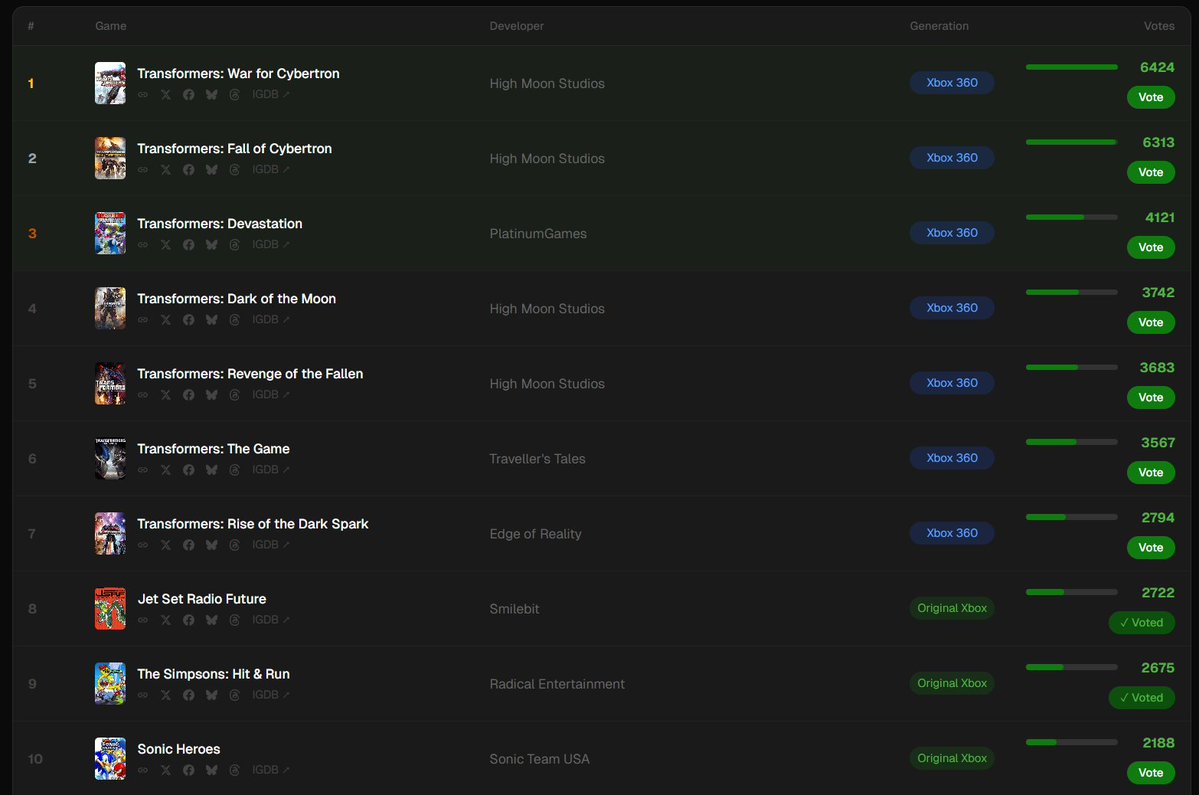Copy link for Transformers: Revenge of the Fallen
The height and width of the screenshot is (795, 1199).
pyautogui.click(x=143, y=394)
